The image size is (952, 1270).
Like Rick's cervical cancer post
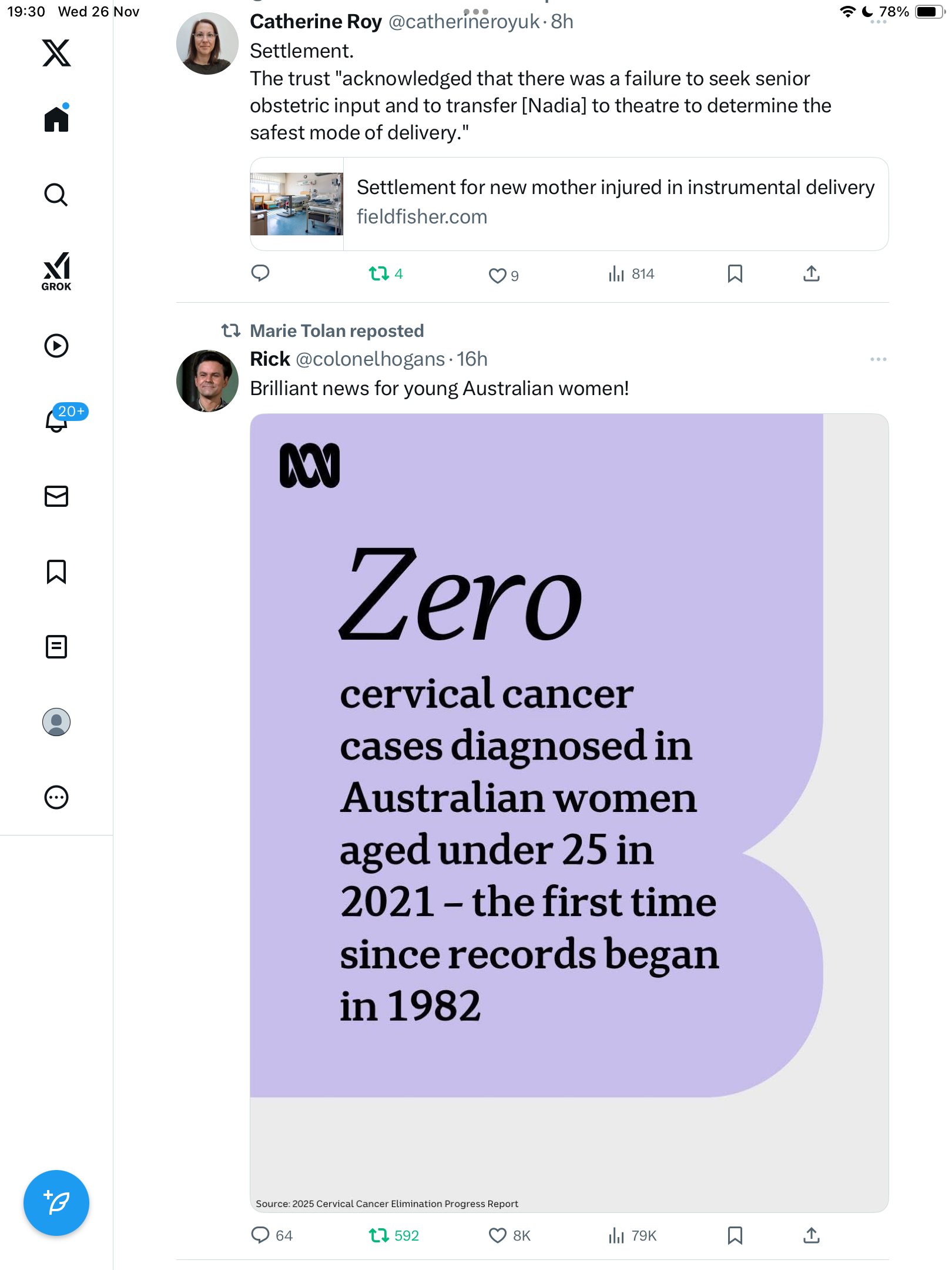click(498, 1235)
